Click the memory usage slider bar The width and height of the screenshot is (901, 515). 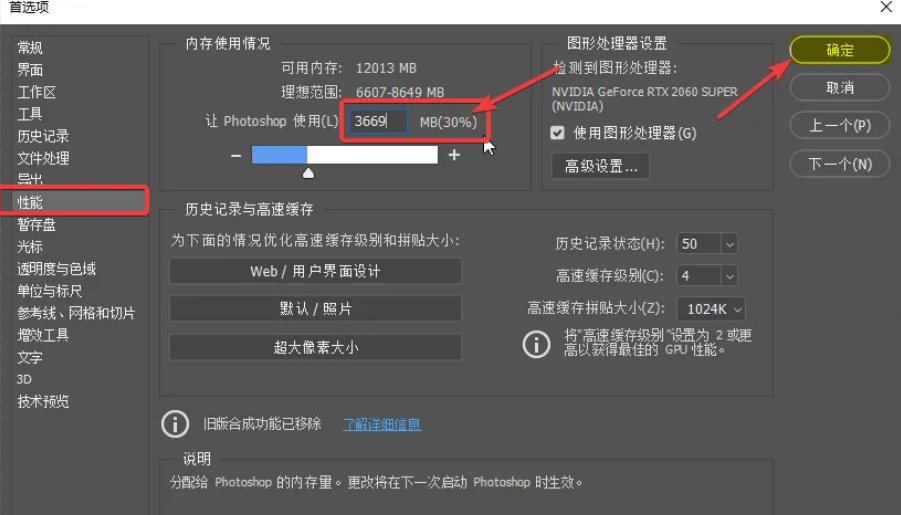point(344,155)
